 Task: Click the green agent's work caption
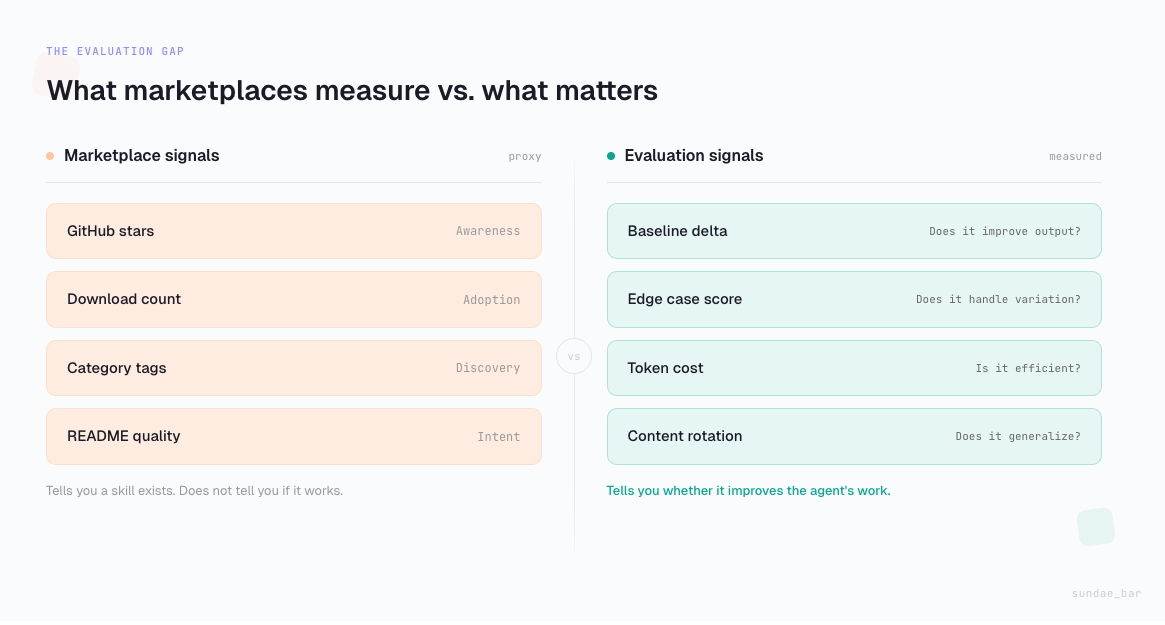click(x=748, y=491)
